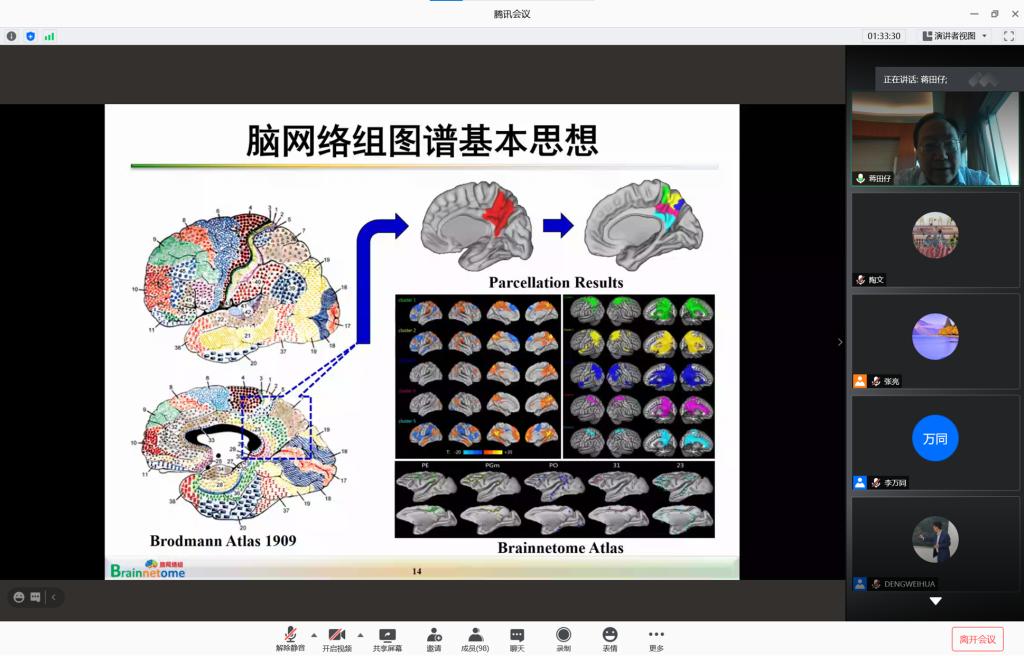This screenshot has height=656, width=1024.
Task: Unmute microphone with 解除静音 button
Action: point(290,638)
